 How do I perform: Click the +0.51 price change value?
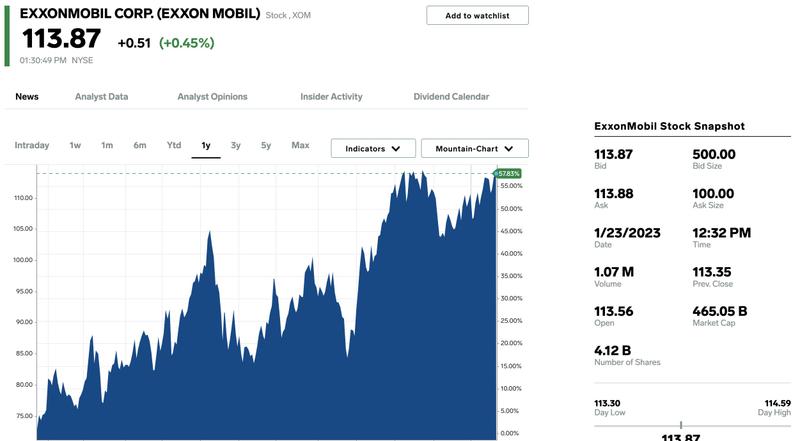[x=134, y=43]
